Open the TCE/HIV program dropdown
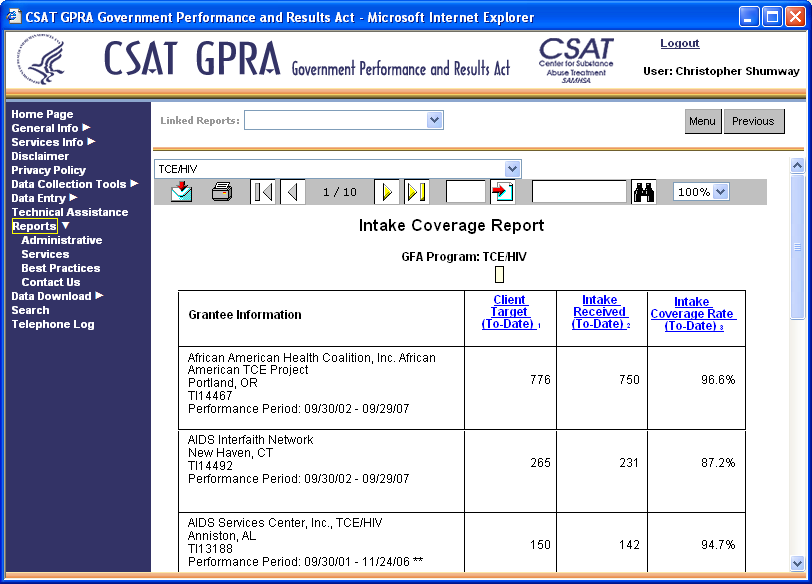Image resolution: width=812 pixels, height=584 pixels. pos(512,169)
